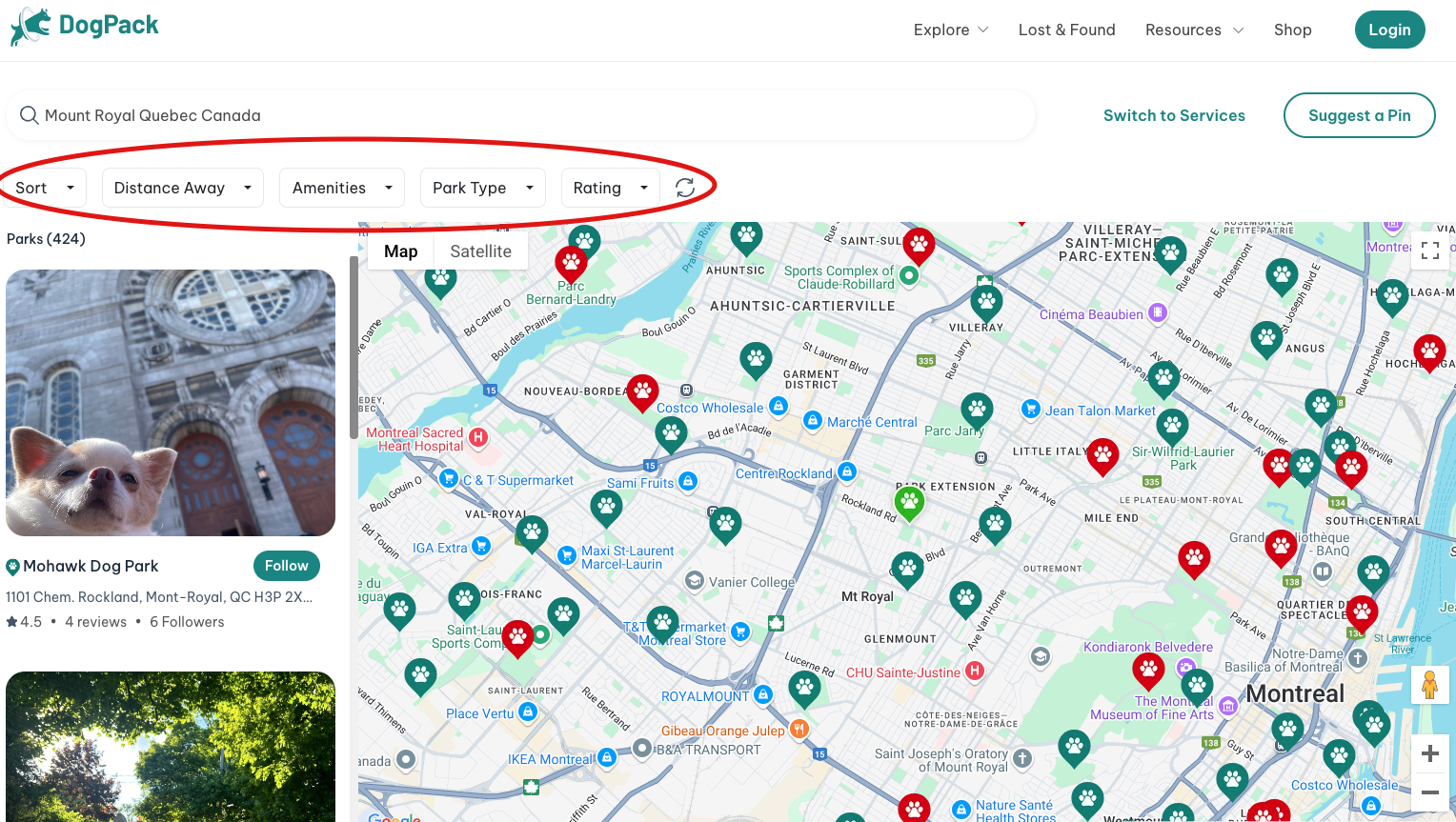
Task: Zoom in with the plus icon
Action: coord(1430,753)
